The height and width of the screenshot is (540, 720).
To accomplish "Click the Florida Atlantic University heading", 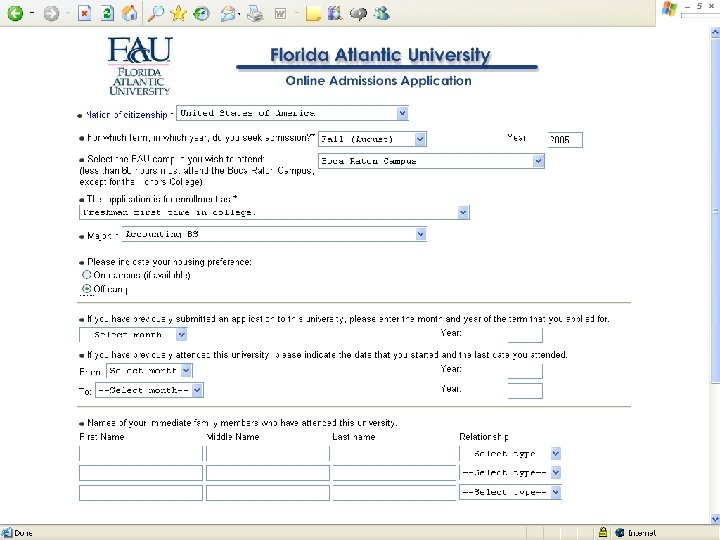I will [380, 55].
